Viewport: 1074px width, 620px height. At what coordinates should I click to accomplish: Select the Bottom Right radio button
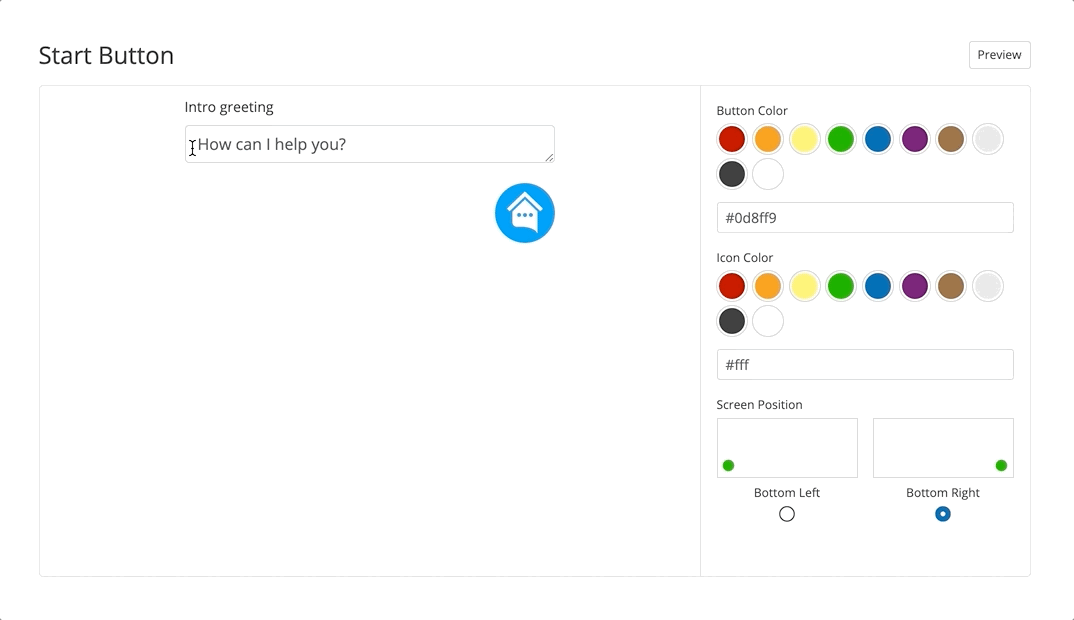point(942,514)
